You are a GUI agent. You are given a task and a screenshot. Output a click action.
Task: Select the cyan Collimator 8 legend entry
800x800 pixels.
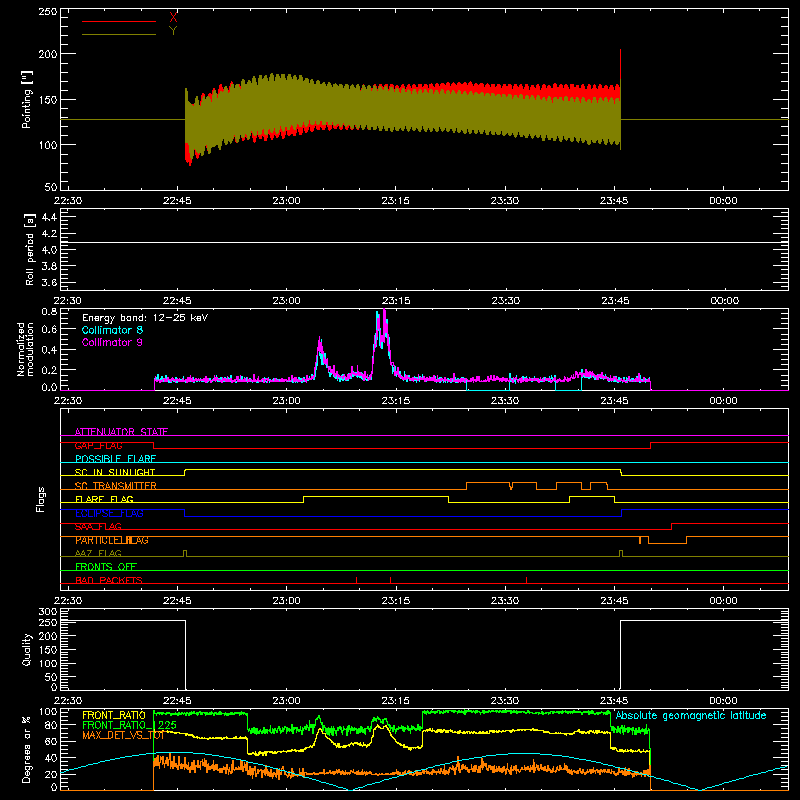click(x=112, y=330)
